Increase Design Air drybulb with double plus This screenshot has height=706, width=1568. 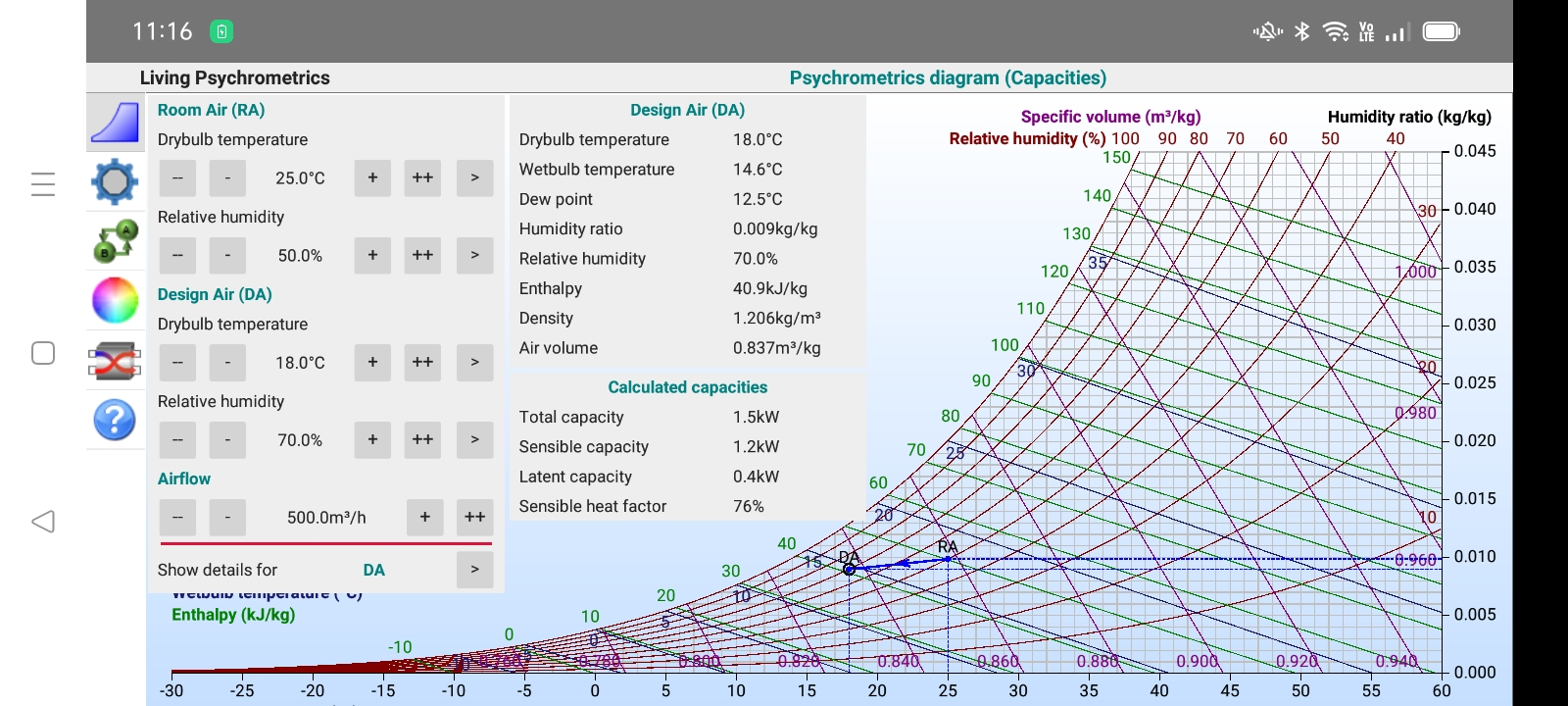(x=422, y=362)
